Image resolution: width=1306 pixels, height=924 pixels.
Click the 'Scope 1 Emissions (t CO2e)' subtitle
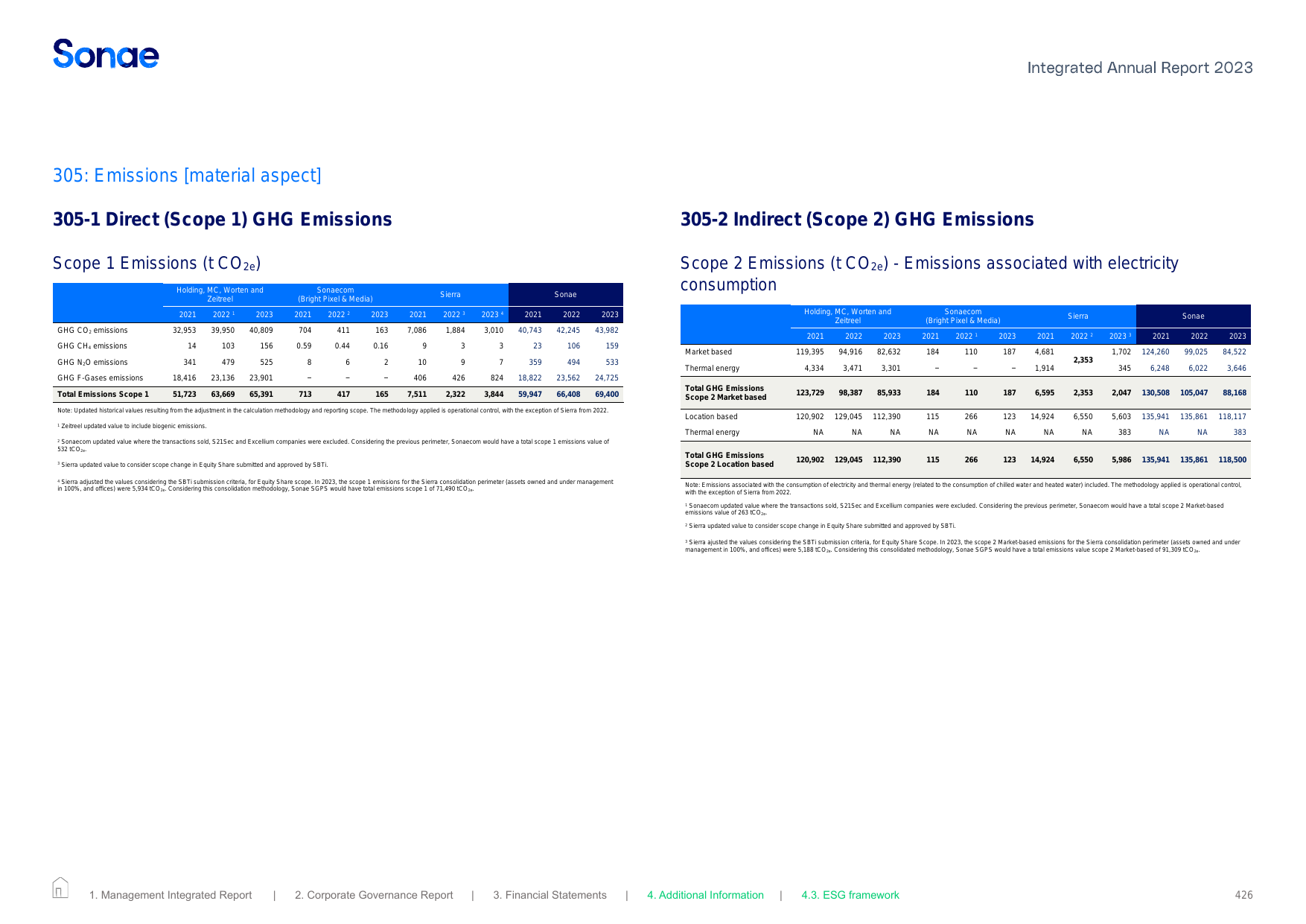157,264
